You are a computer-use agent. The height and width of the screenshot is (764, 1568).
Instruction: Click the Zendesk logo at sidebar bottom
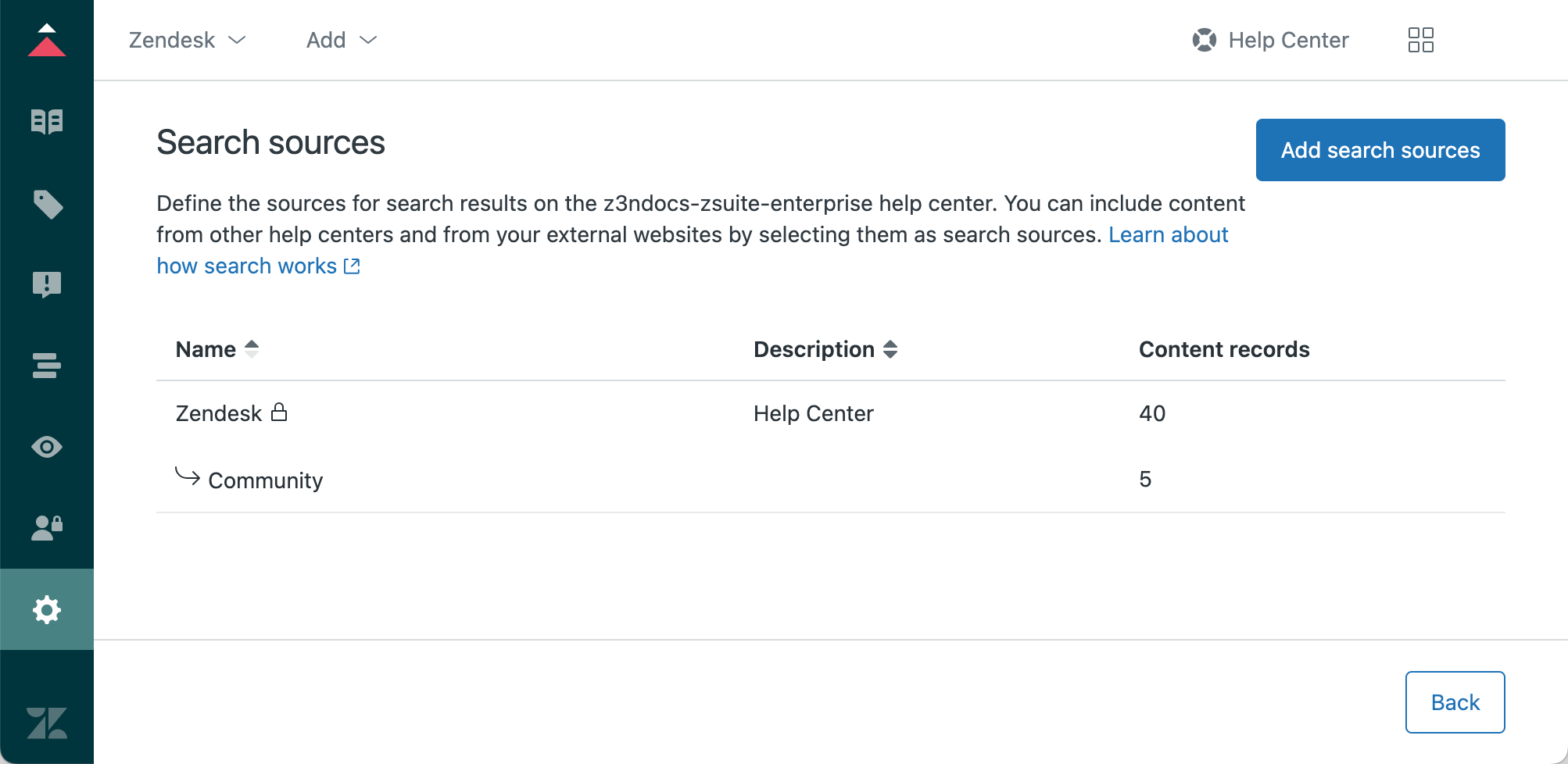click(x=47, y=723)
